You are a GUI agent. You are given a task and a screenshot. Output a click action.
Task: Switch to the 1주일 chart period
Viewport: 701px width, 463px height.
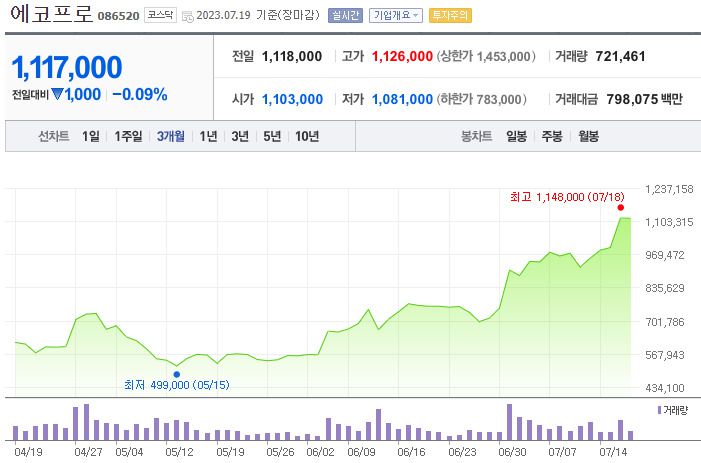(x=129, y=137)
